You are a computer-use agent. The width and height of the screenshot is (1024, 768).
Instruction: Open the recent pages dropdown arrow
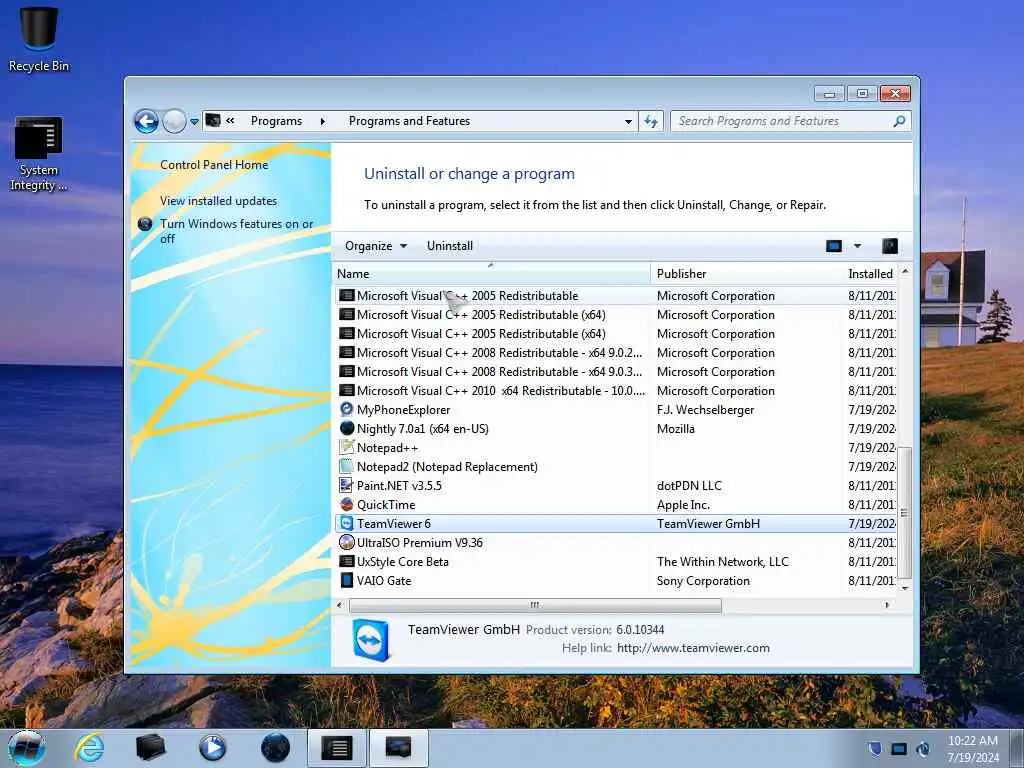[194, 121]
